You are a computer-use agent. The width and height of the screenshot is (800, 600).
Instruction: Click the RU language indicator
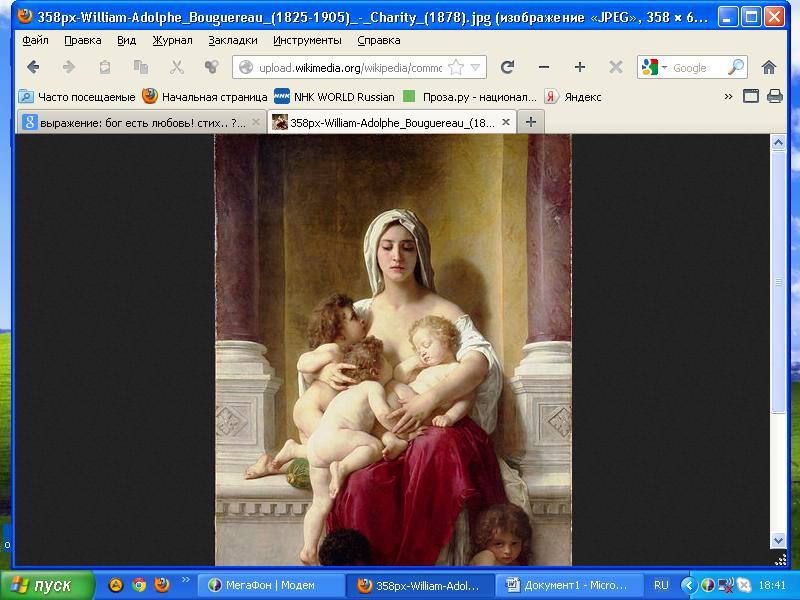click(661, 585)
